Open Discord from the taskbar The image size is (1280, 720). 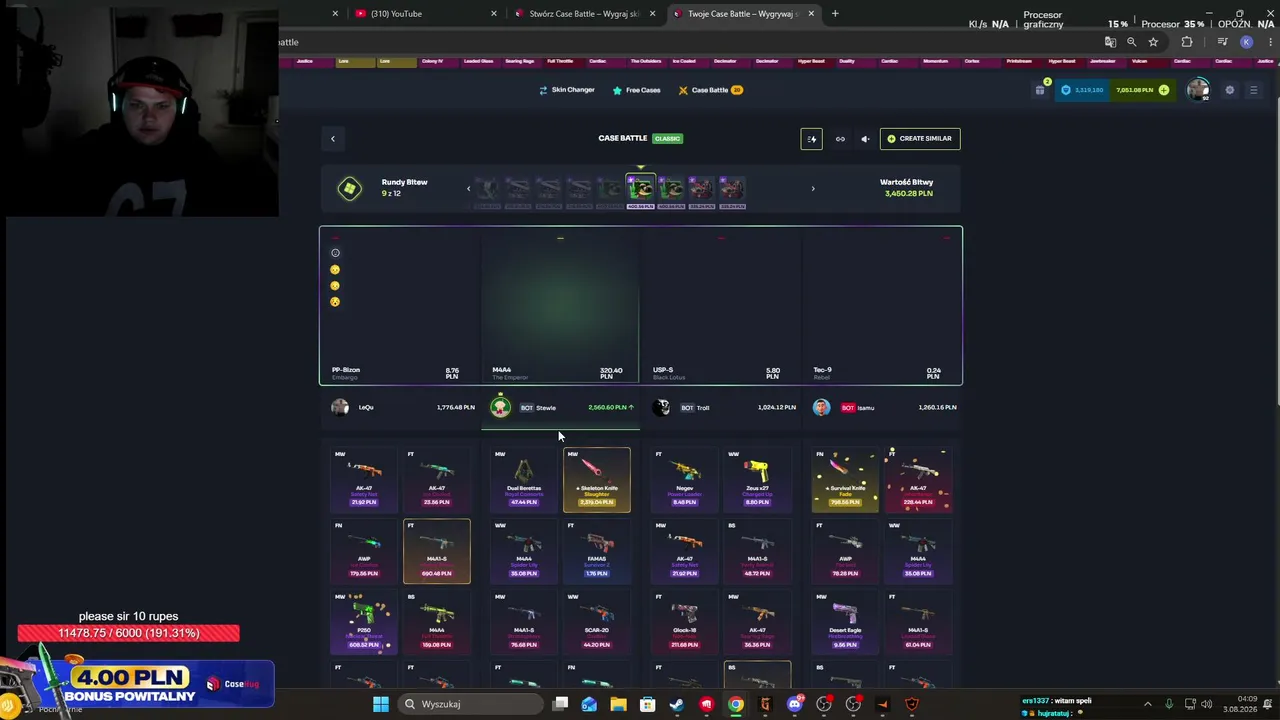point(794,704)
